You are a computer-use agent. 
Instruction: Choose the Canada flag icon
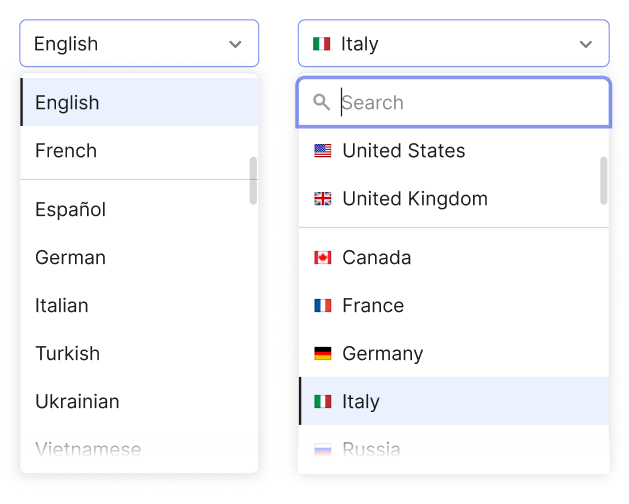pyautogui.click(x=323, y=258)
